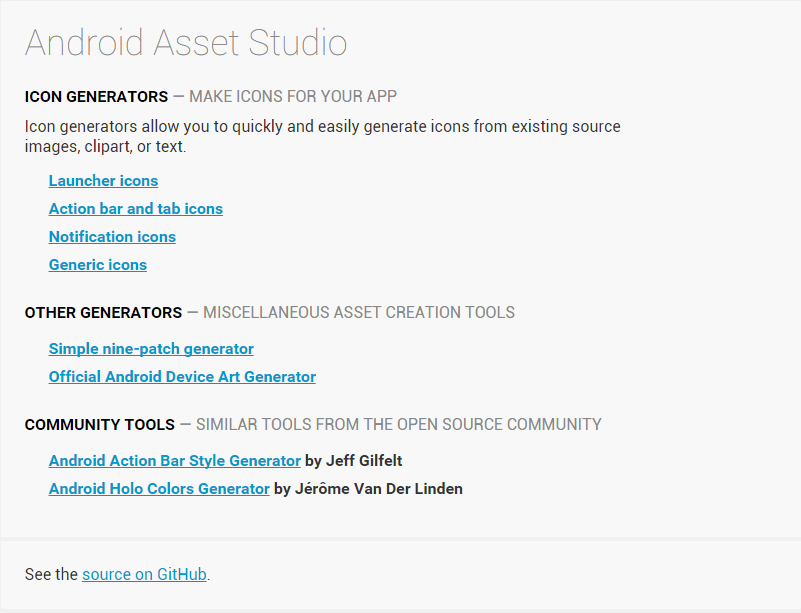Image resolution: width=801 pixels, height=613 pixels.
Task: Launch the Official Android Device Art Generator
Action: [181, 377]
